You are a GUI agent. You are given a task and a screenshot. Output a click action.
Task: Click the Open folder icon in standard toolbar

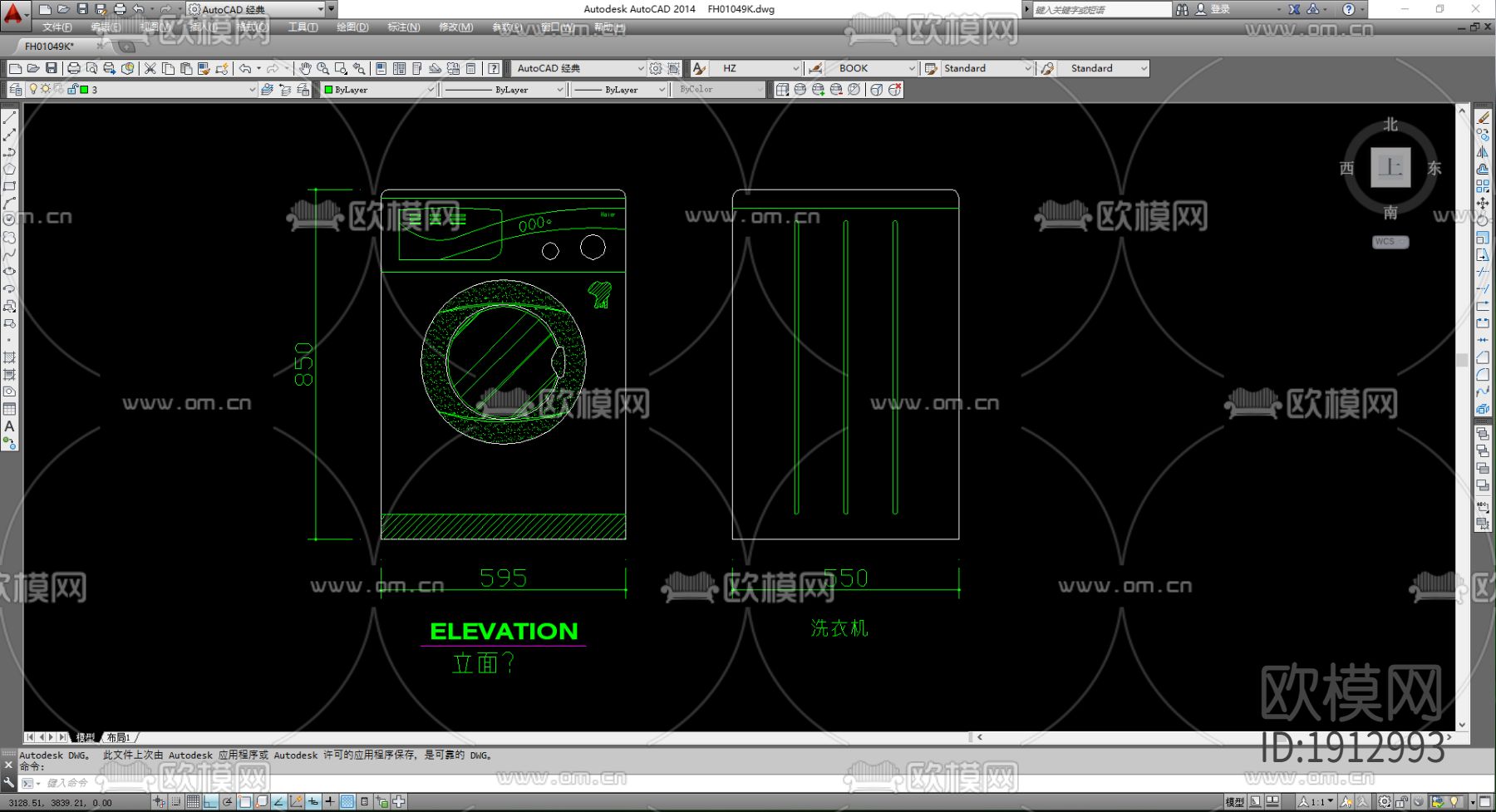(x=33, y=68)
